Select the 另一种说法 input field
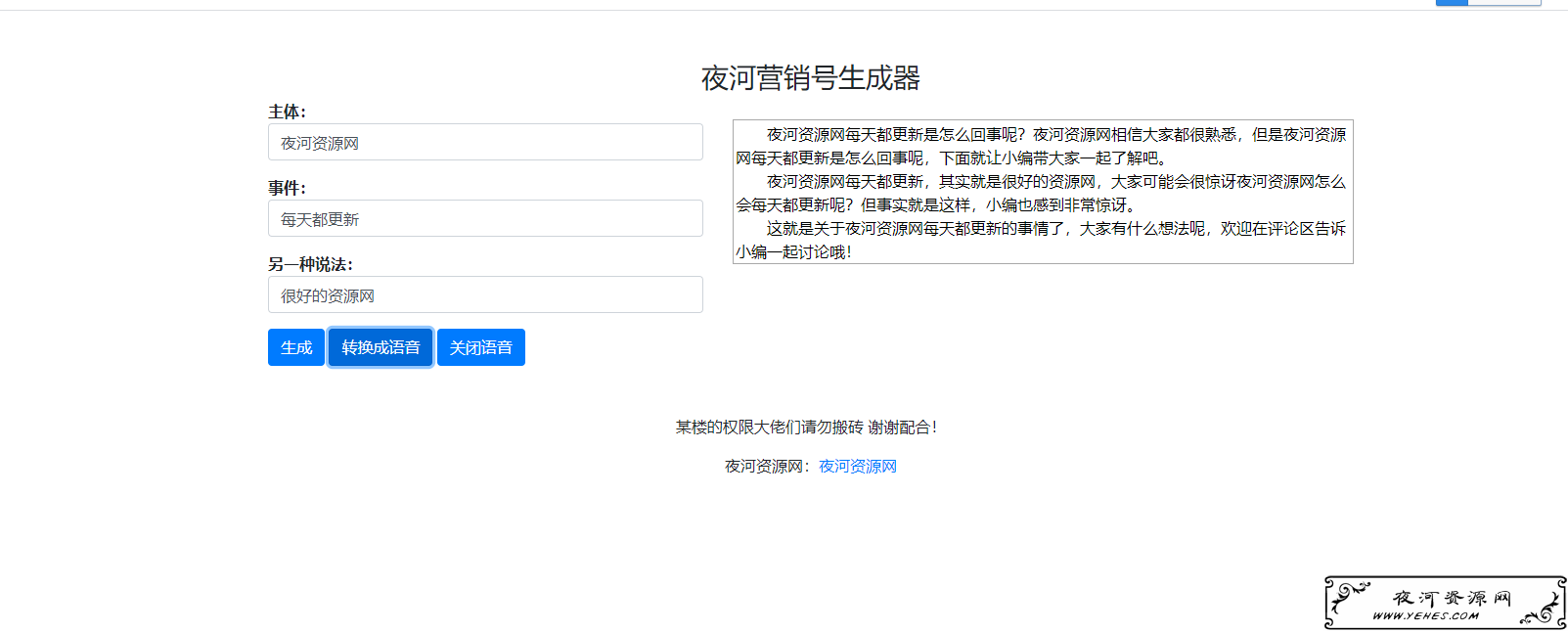Screen dimensions: 1568x631 485,294
